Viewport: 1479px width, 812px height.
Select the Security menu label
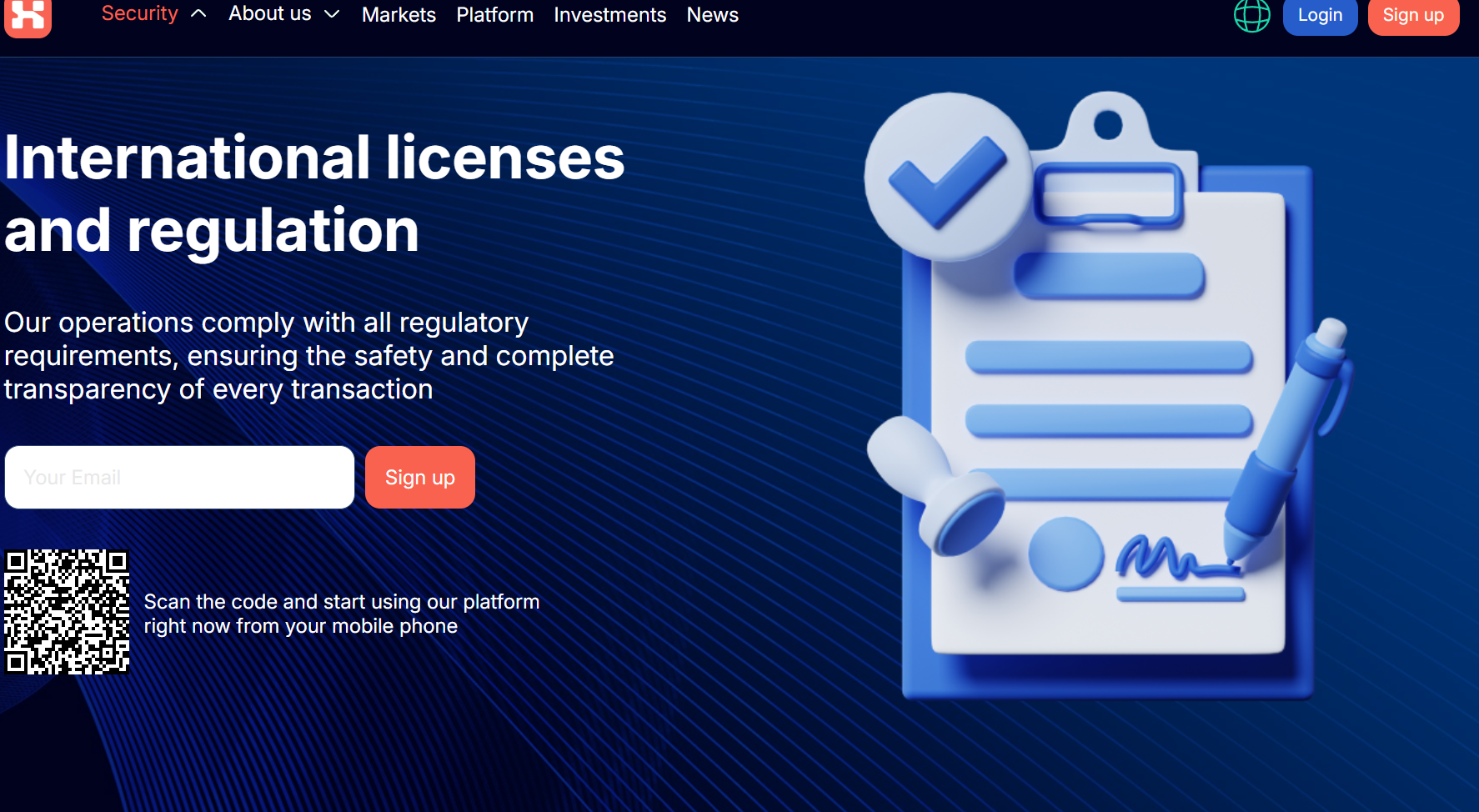click(x=139, y=14)
